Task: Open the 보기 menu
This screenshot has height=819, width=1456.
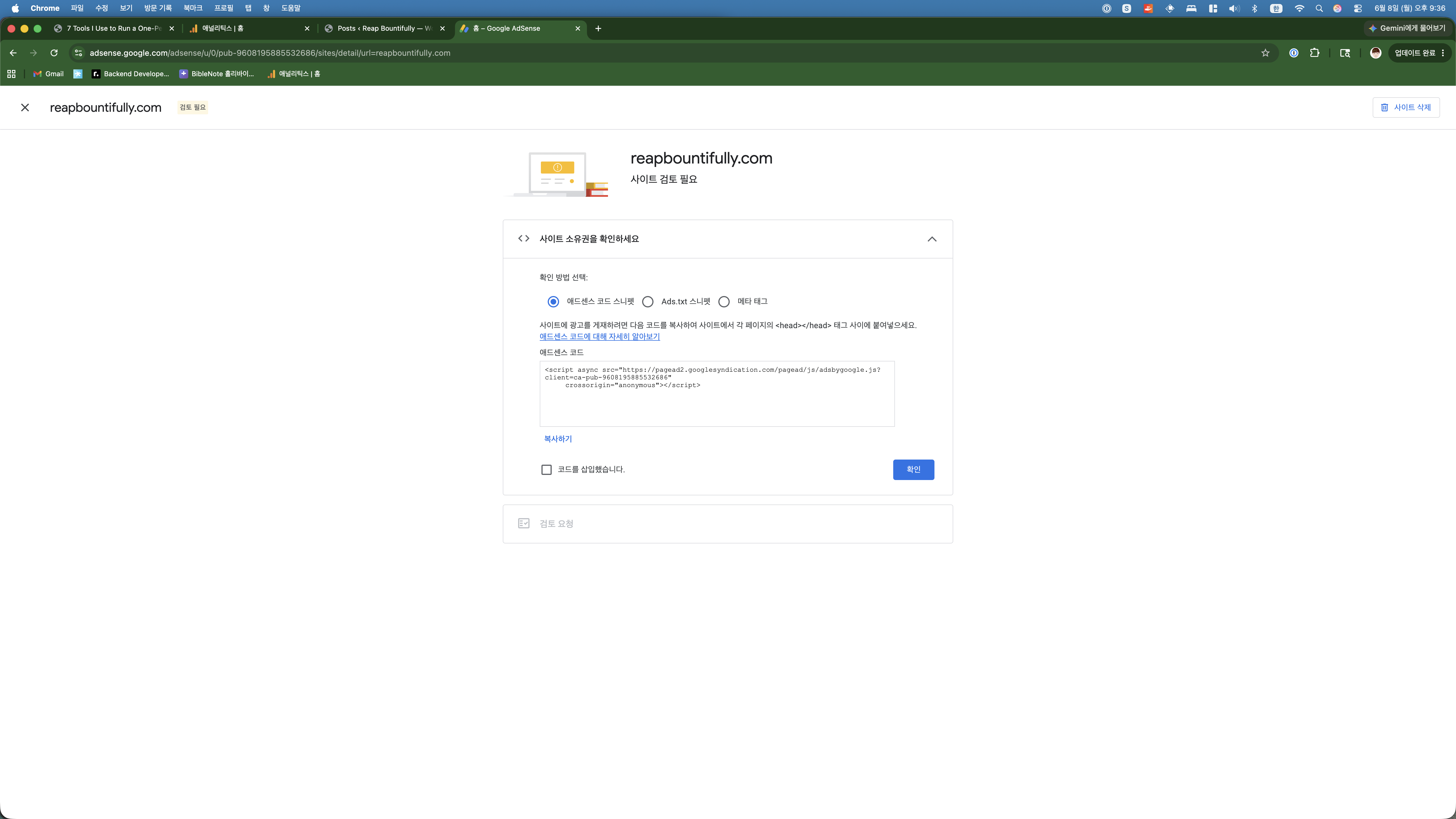Action: click(126, 8)
